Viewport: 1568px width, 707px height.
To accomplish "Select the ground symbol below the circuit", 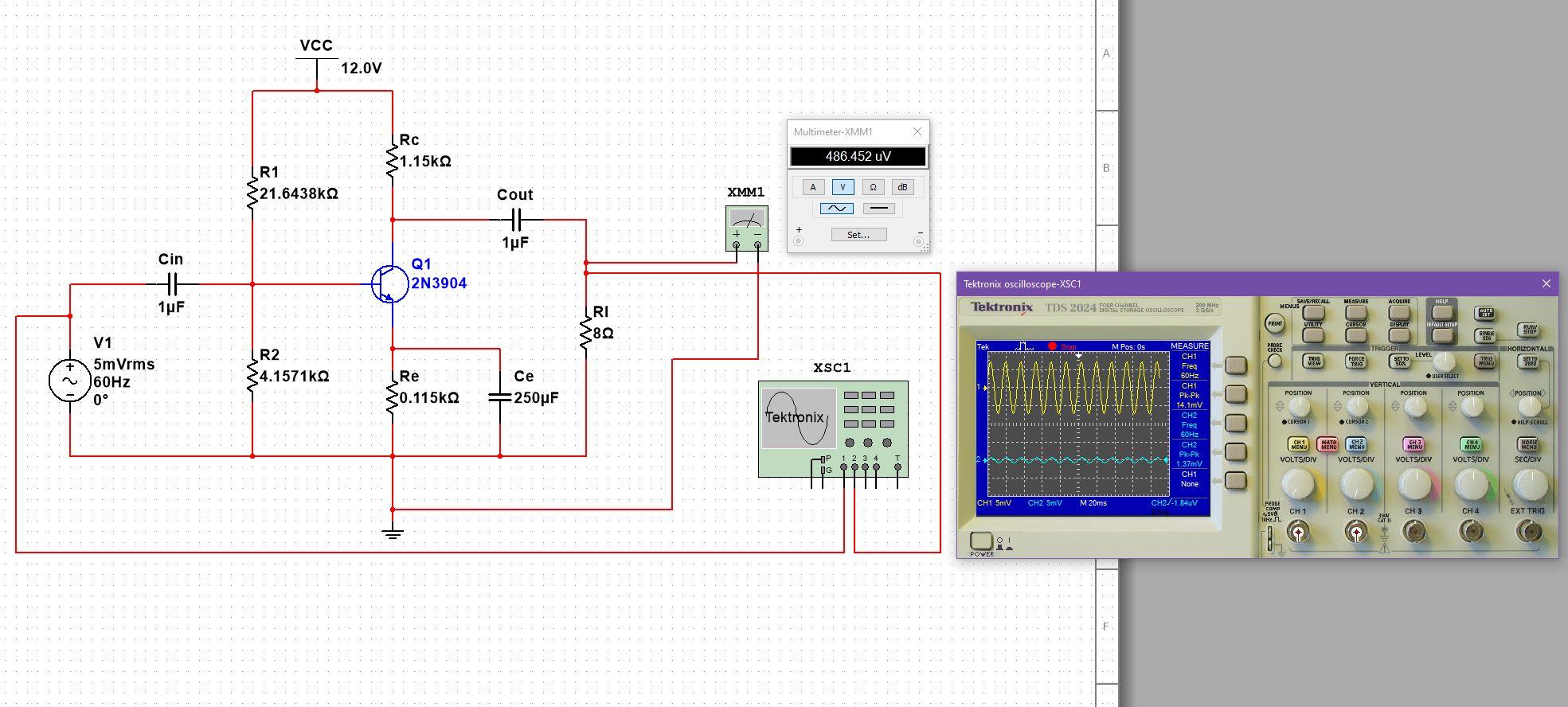I will coord(393,532).
